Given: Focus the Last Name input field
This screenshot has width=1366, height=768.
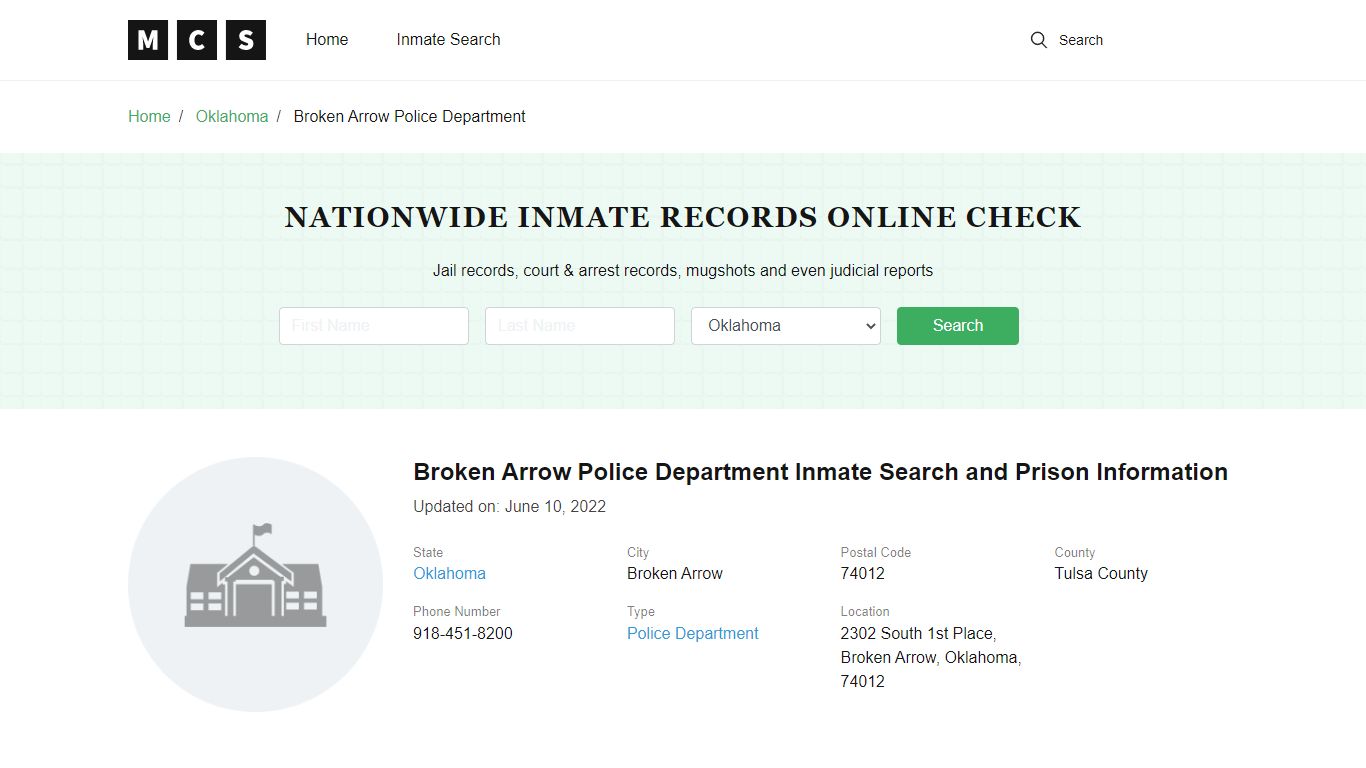Looking at the screenshot, I should coord(580,326).
